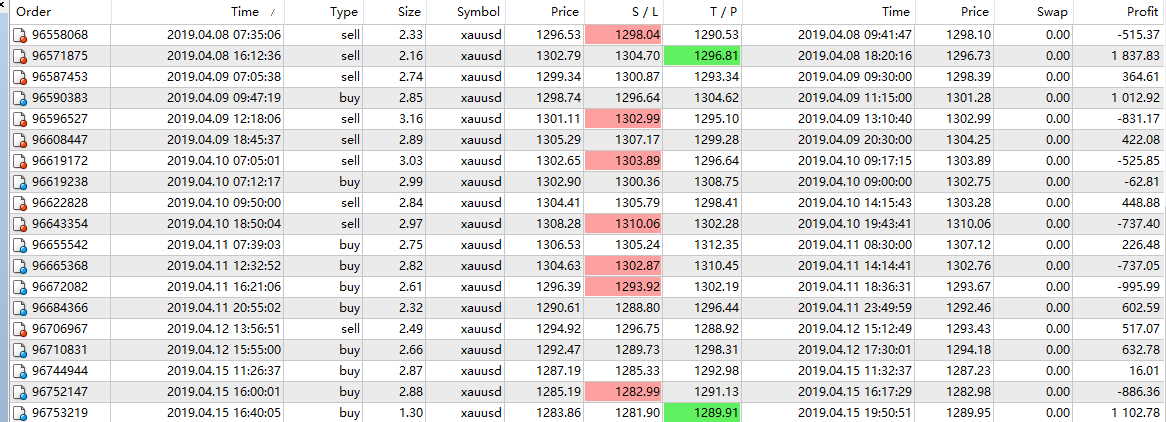Click the sell icon for order 96619172

pyautogui.click(x=19, y=161)
